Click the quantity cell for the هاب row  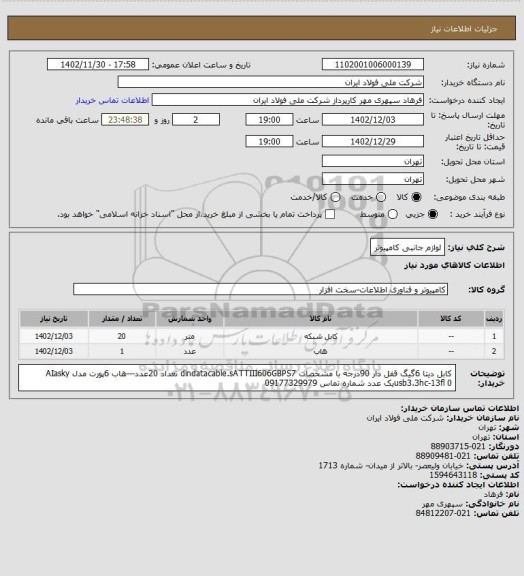pos(122,351)
